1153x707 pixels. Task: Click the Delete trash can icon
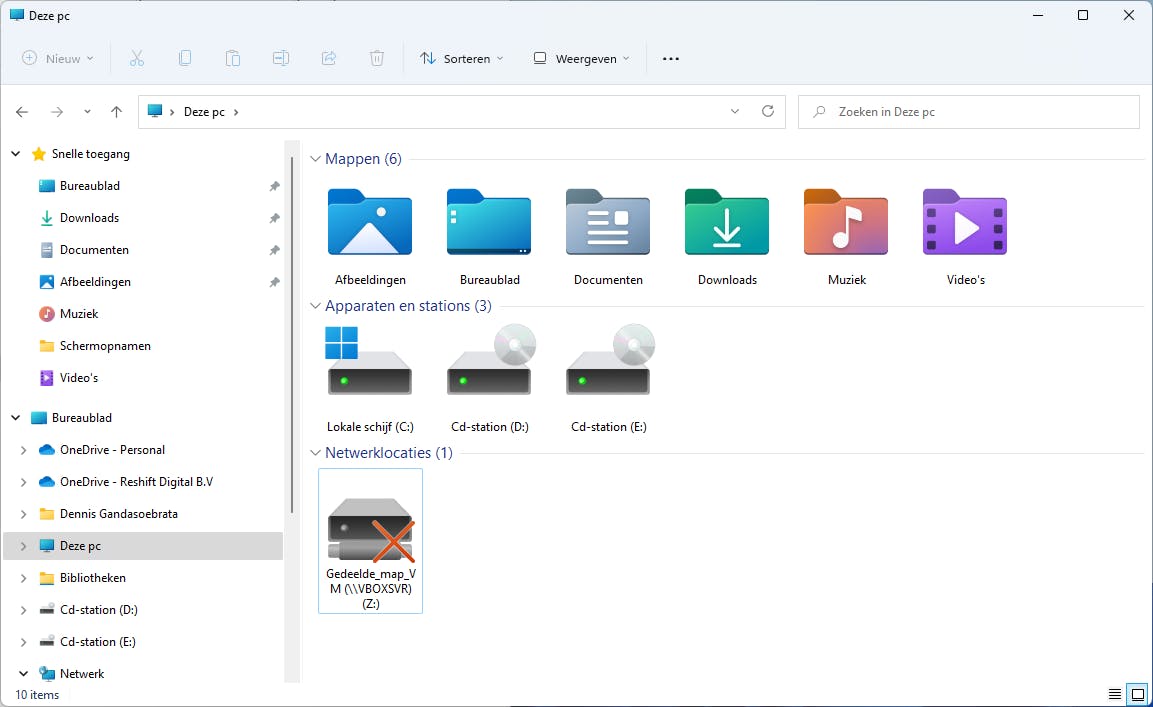coord(376,58)
